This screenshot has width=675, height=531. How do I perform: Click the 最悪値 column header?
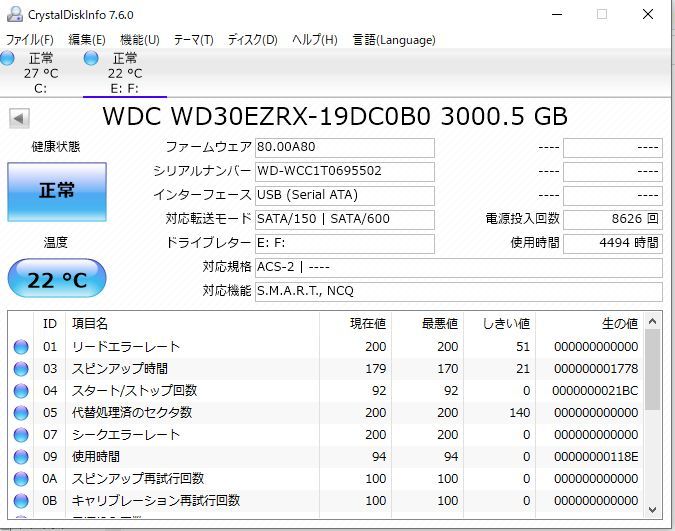[427, 323]
